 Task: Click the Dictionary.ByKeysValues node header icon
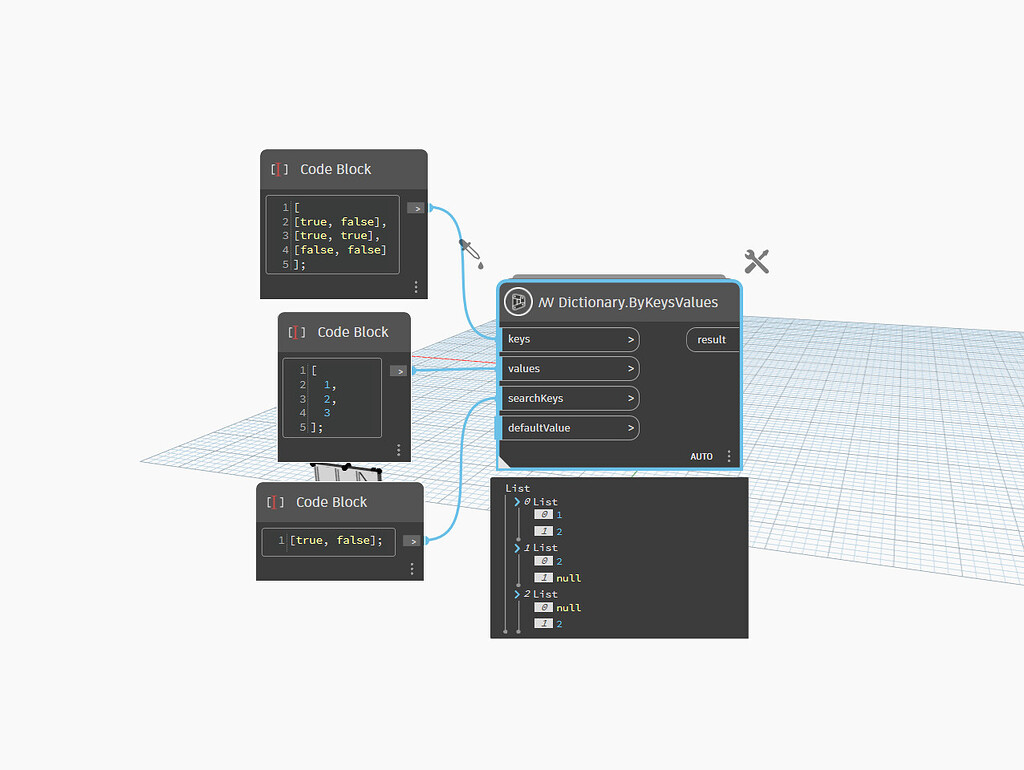(518, 301)
